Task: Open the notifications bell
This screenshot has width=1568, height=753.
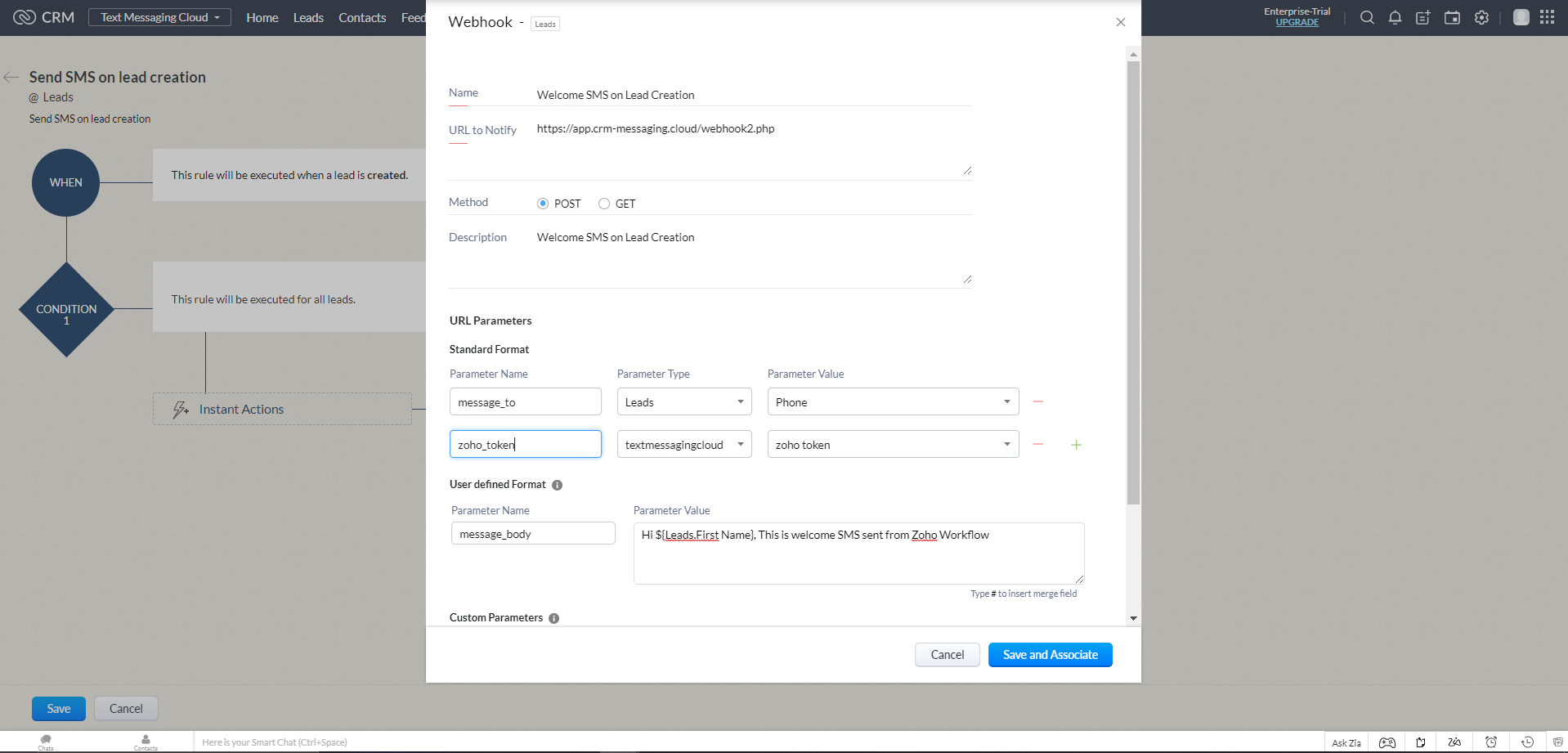Action: click(x=1395, y=17)
